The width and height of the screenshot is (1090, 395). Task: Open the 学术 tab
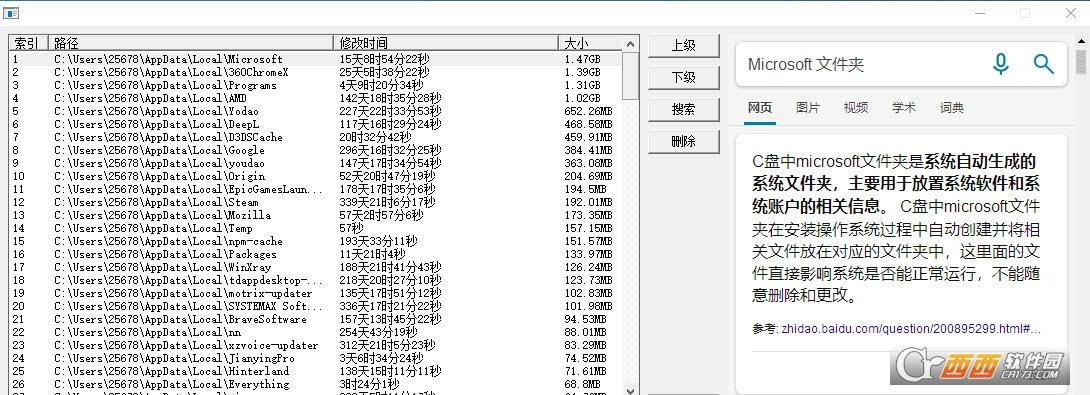[904, 108]
